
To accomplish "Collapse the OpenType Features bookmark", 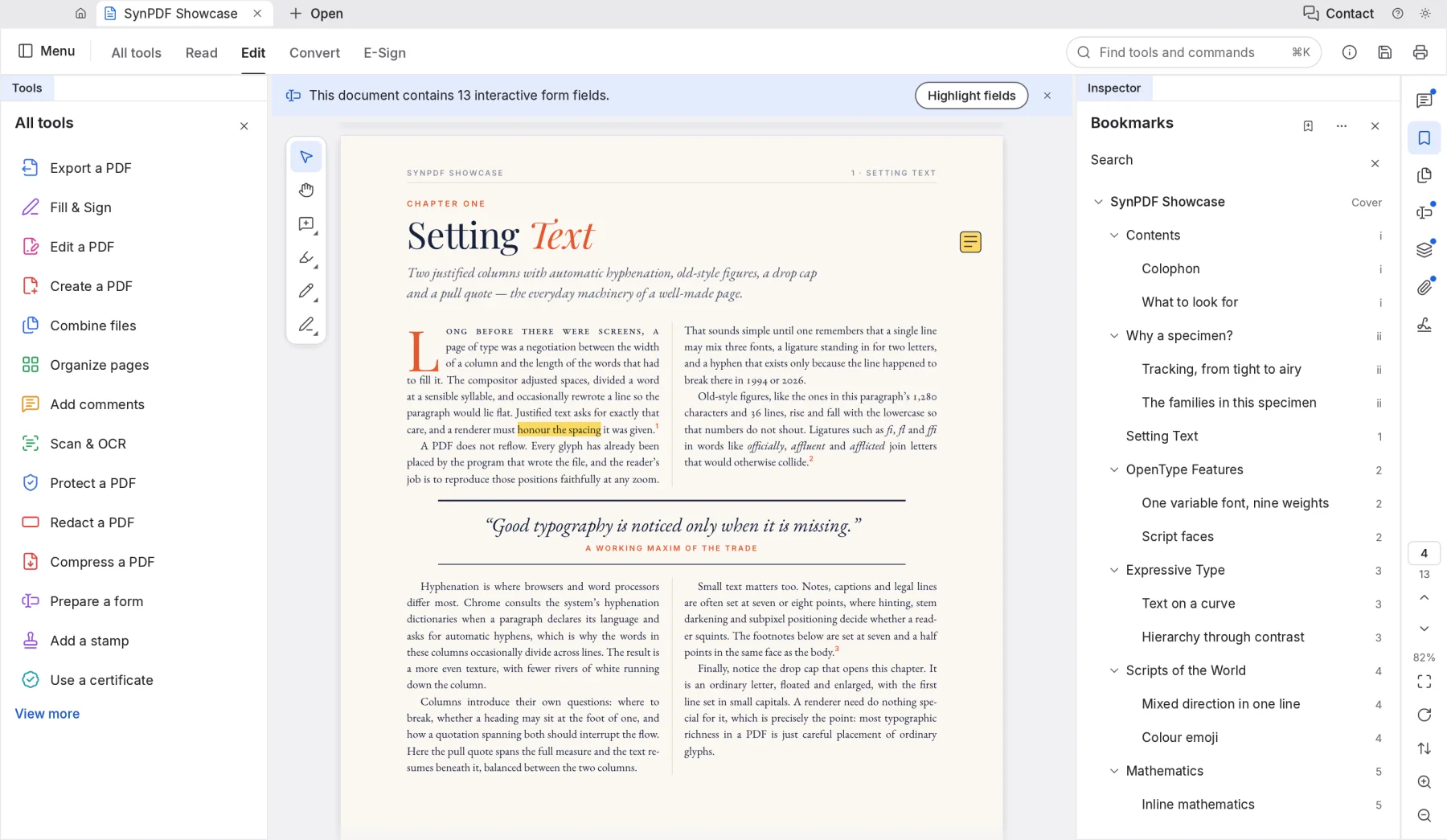I will pyautogui.click(x=1114, y=469).
